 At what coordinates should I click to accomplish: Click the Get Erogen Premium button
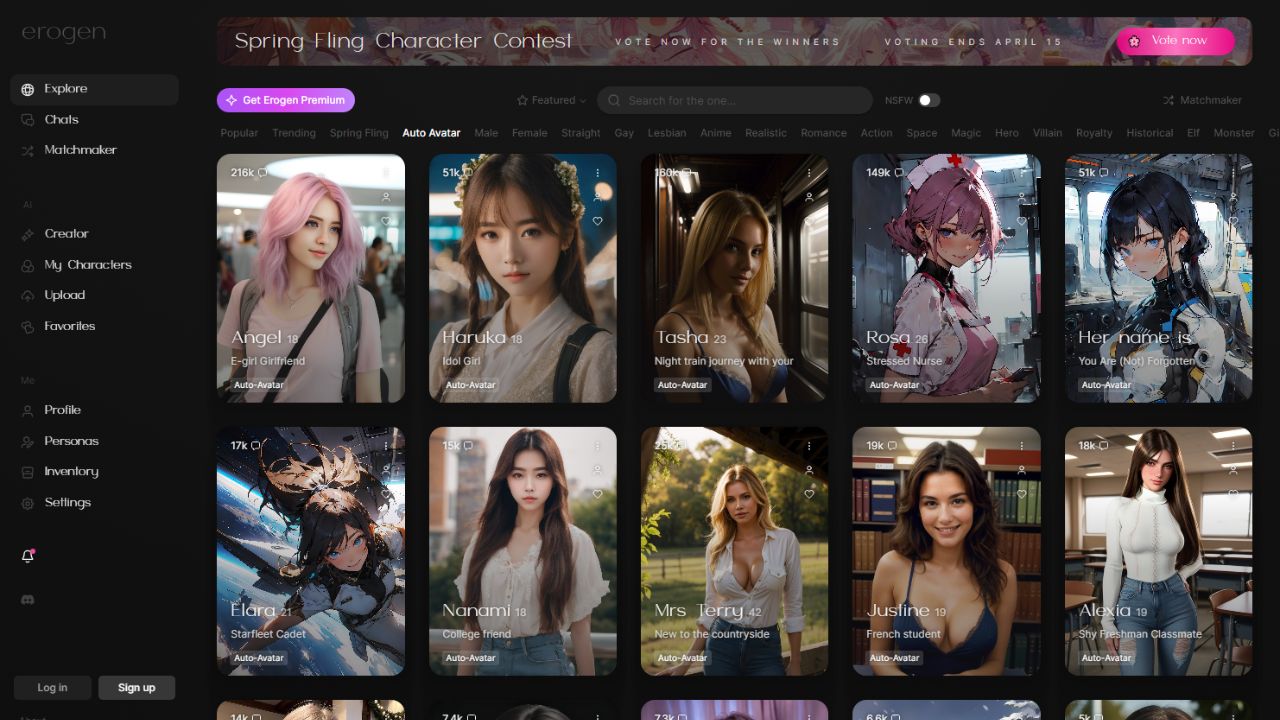point(286,100)
